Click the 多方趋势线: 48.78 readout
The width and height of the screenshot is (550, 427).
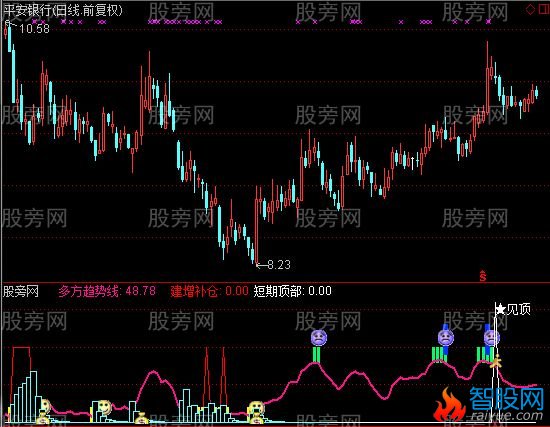[107, 291]
